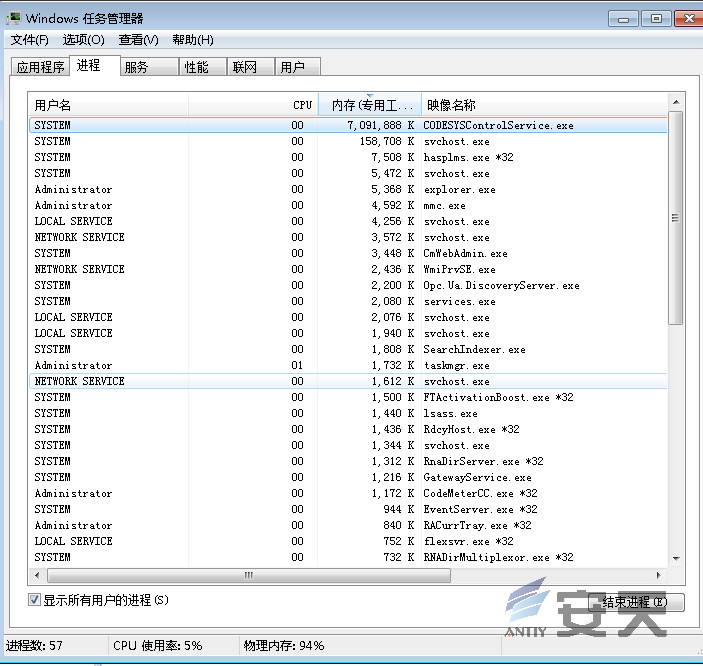Select the RnaDirServer.exe *32 process
Viewport: 703px width, 666px height.
[348, 461]
